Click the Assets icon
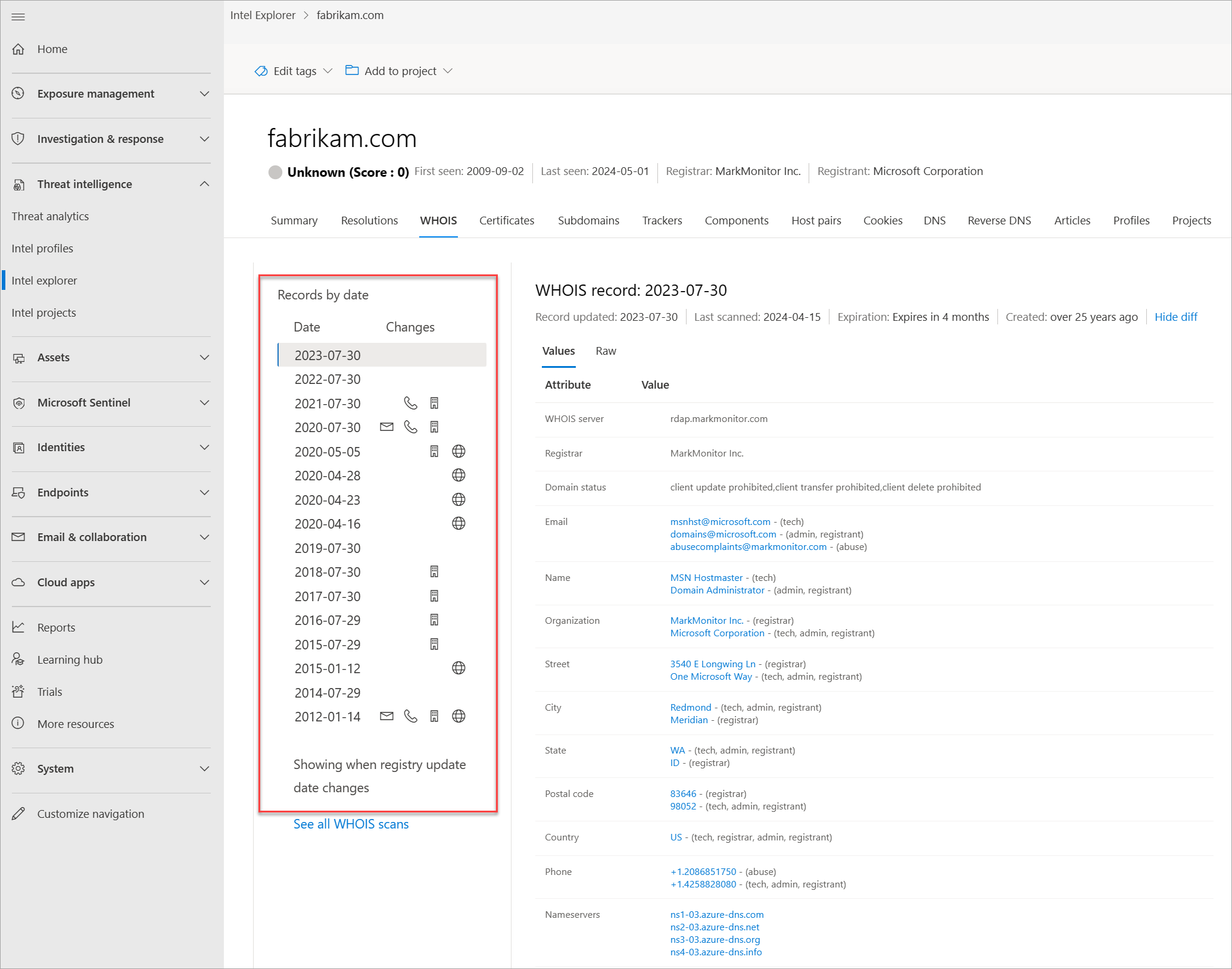This screenshot has width=1232, height=969. tap(18, 357)
